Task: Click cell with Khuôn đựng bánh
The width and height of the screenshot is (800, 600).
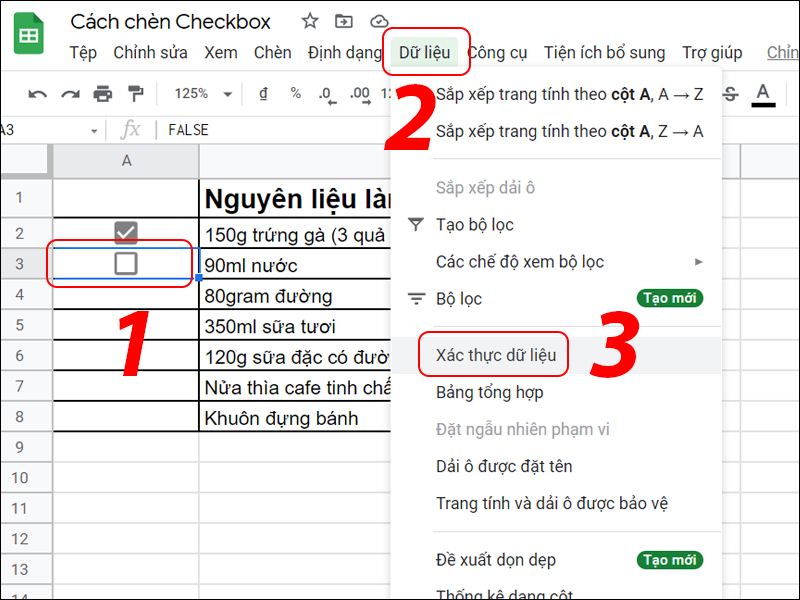Action: point(295,417)
